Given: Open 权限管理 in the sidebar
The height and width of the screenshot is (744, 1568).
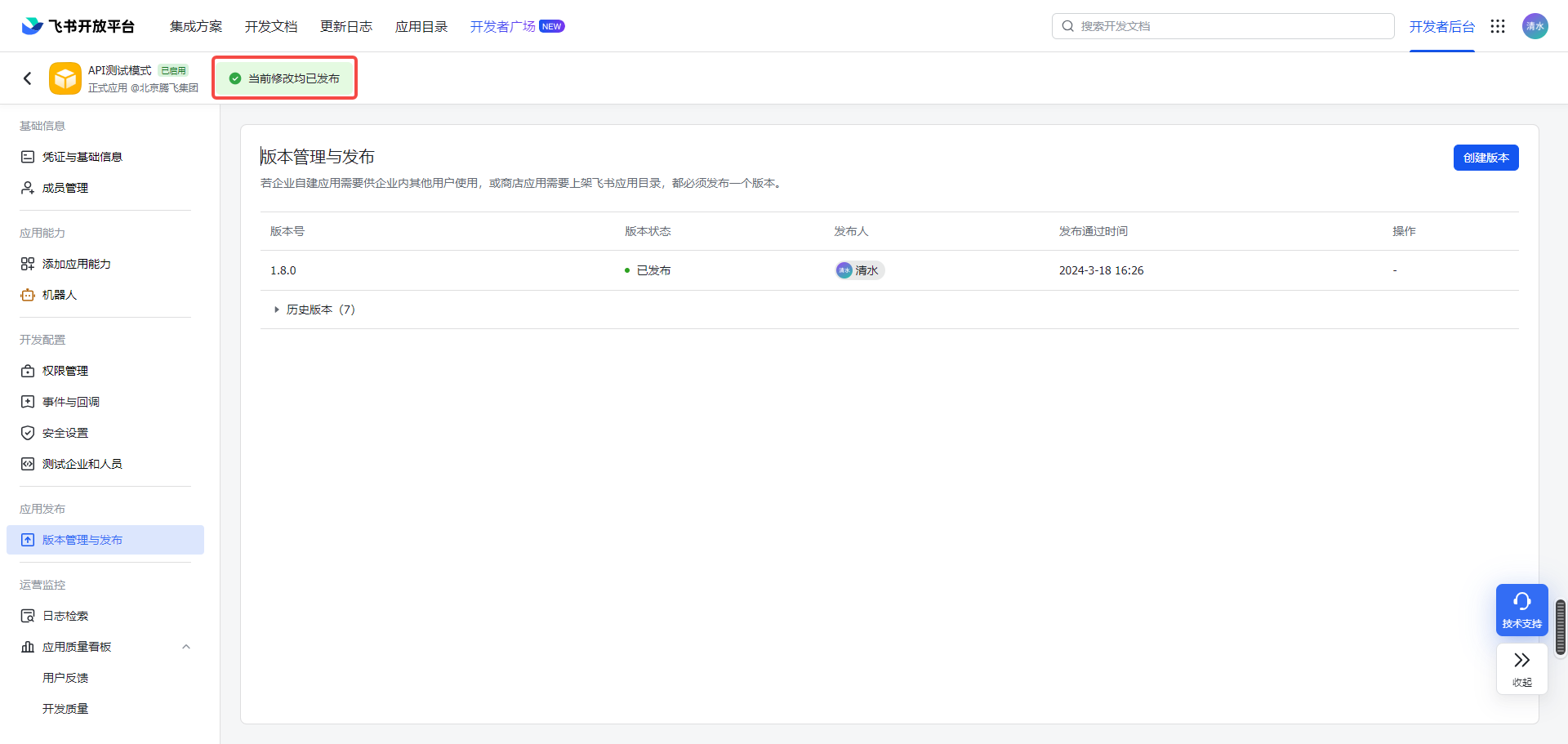Looking at the screenshot, I should (65, 371).
